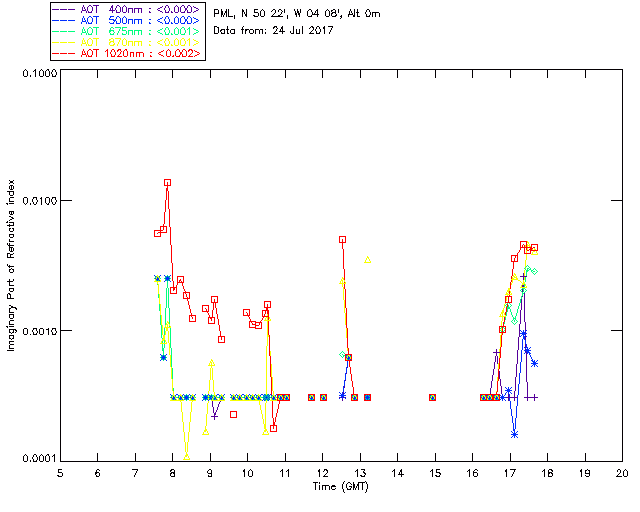
Task: Click the x-axis tick label 17
Action: 510,473
